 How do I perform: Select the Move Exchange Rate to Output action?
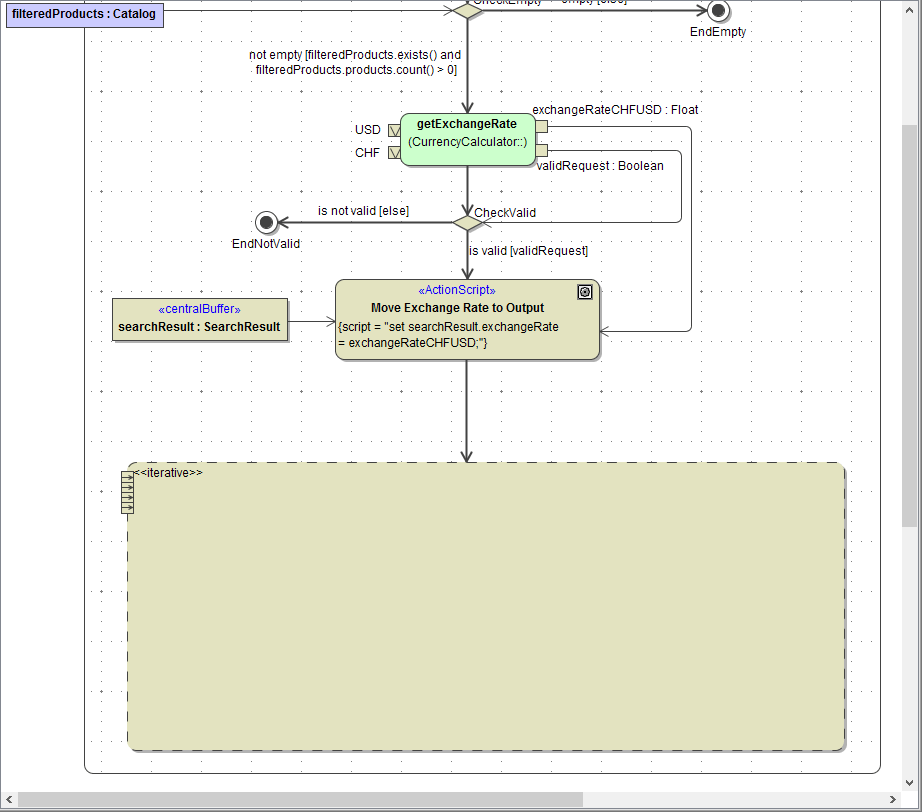467,320
